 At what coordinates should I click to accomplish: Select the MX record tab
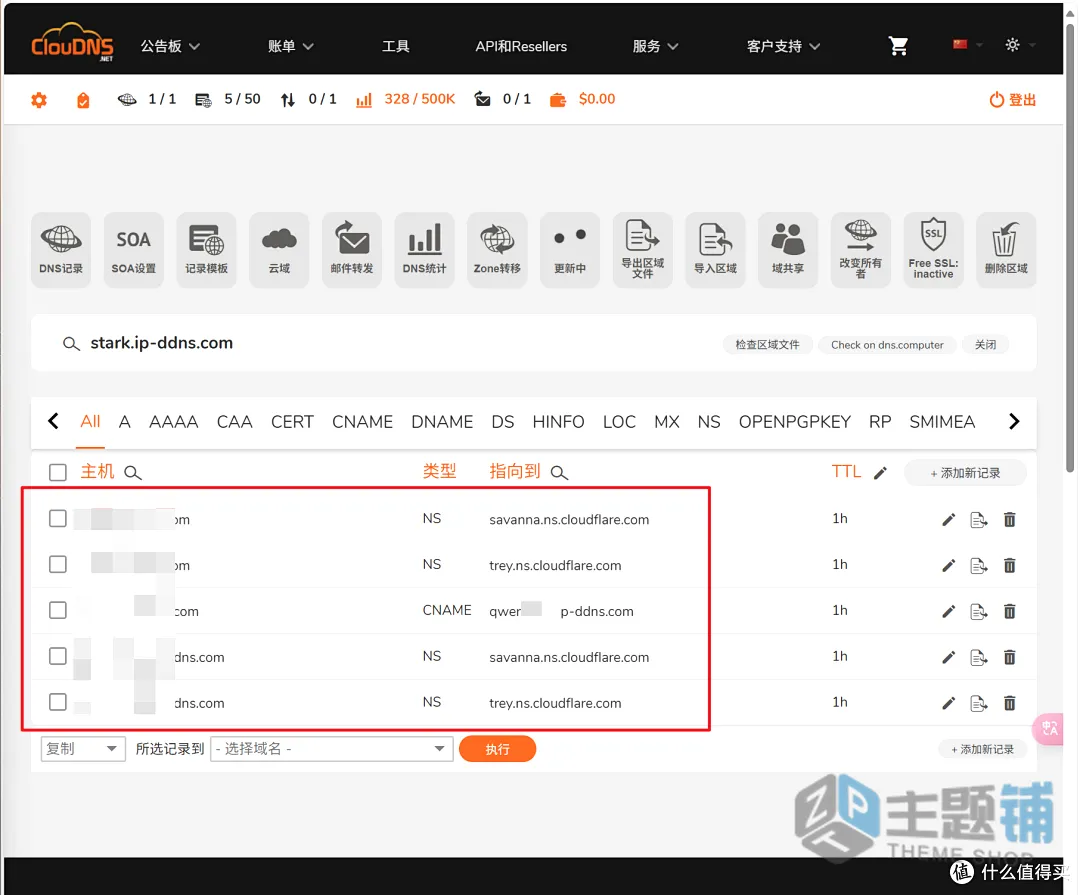[667, 422]
